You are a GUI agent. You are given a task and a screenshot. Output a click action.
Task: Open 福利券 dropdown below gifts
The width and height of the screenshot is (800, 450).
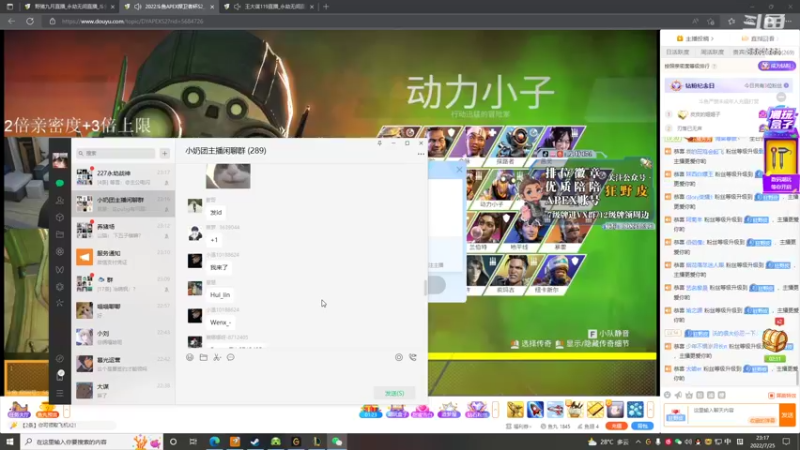(519, 426)
